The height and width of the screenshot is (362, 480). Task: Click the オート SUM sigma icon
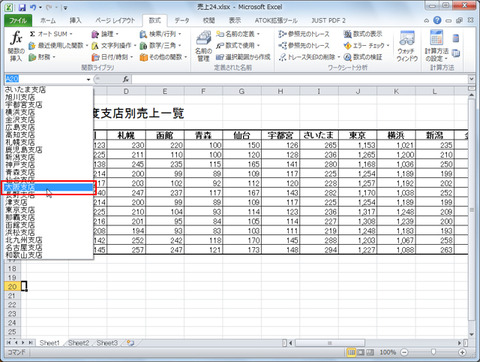coord(33,34)
